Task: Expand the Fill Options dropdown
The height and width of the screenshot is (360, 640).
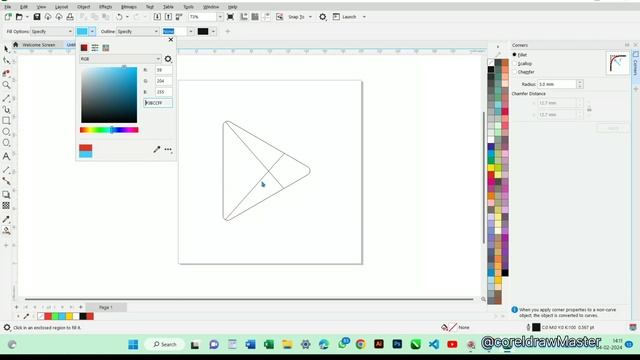Action: pos(70,31)
